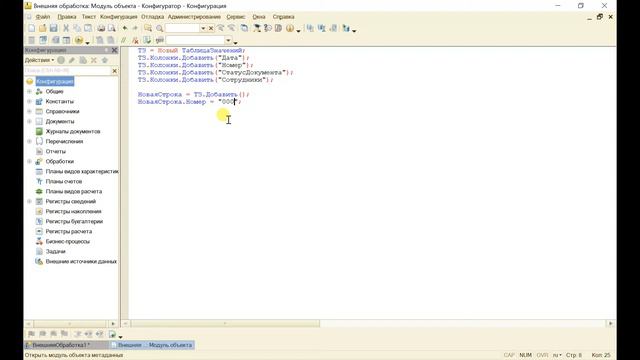
Task: Click the Cut scissors icon
Action: pyautogui.click(x=66, y=28)
